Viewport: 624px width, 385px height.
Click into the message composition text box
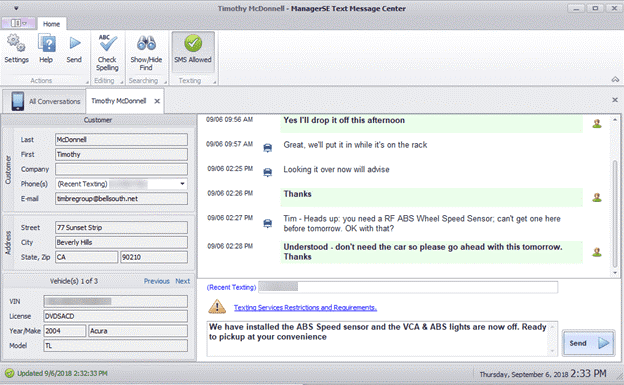(x=377, y=338)
